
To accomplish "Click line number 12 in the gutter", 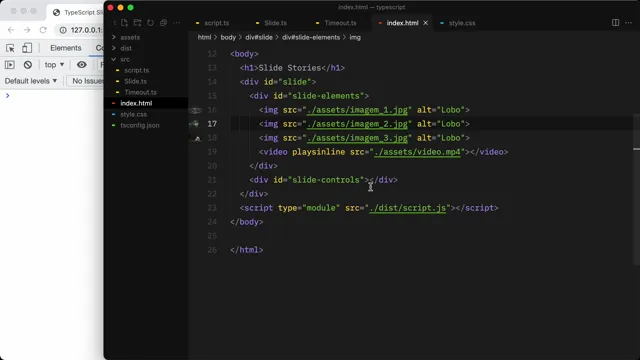I will click(212, 54).
